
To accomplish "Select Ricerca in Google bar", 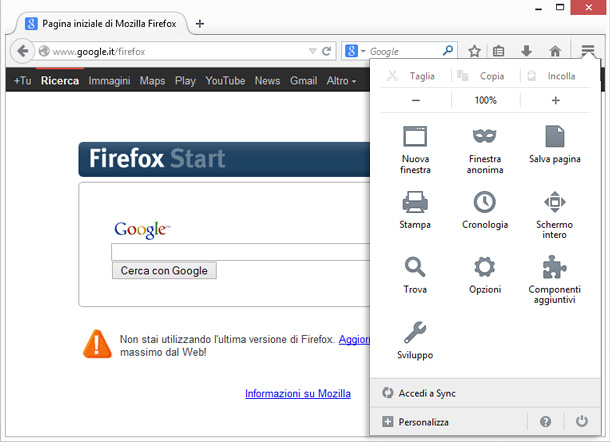I will tap(60, 81).
